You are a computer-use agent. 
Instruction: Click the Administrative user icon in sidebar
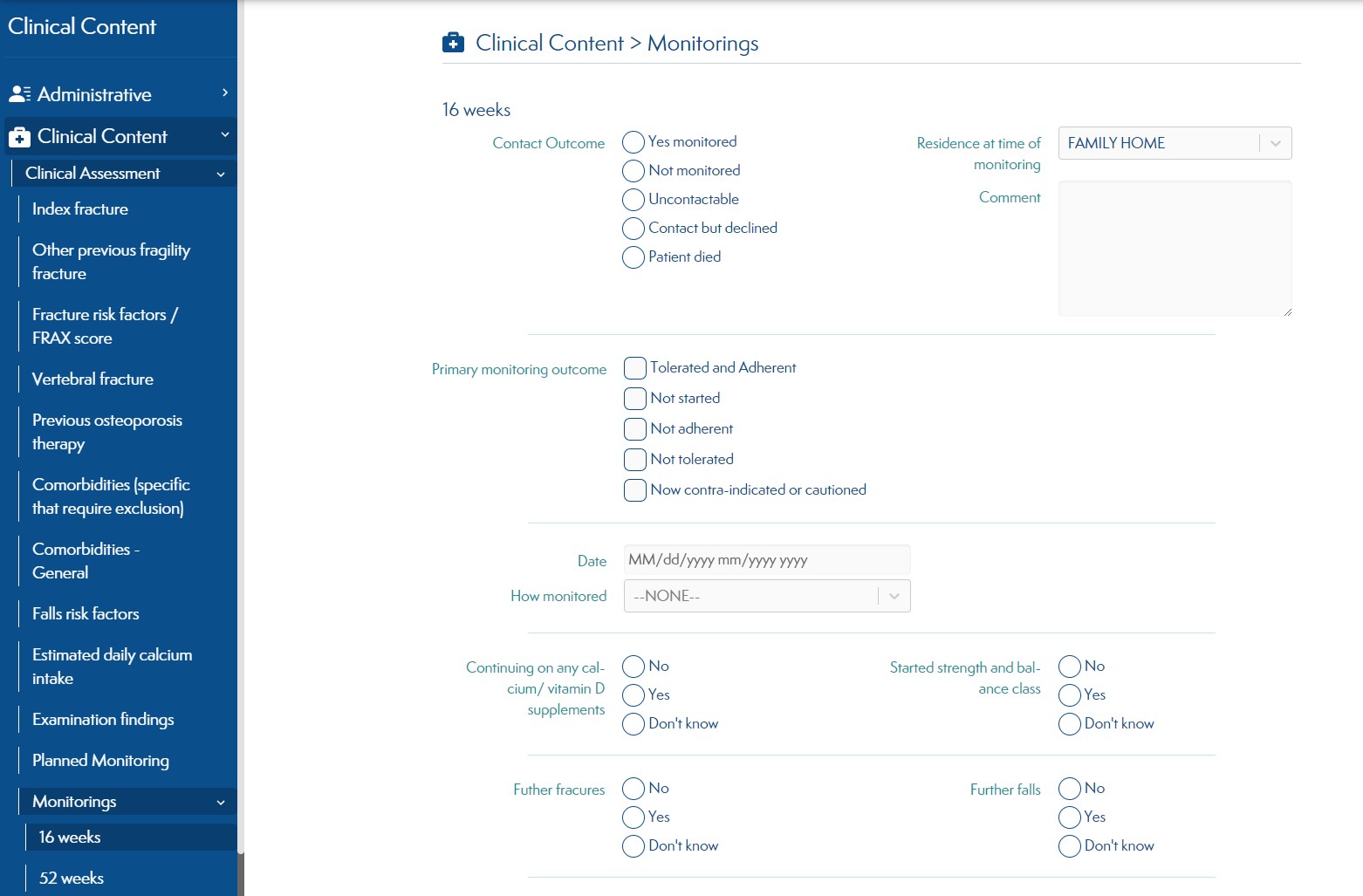tap(20, 94)
